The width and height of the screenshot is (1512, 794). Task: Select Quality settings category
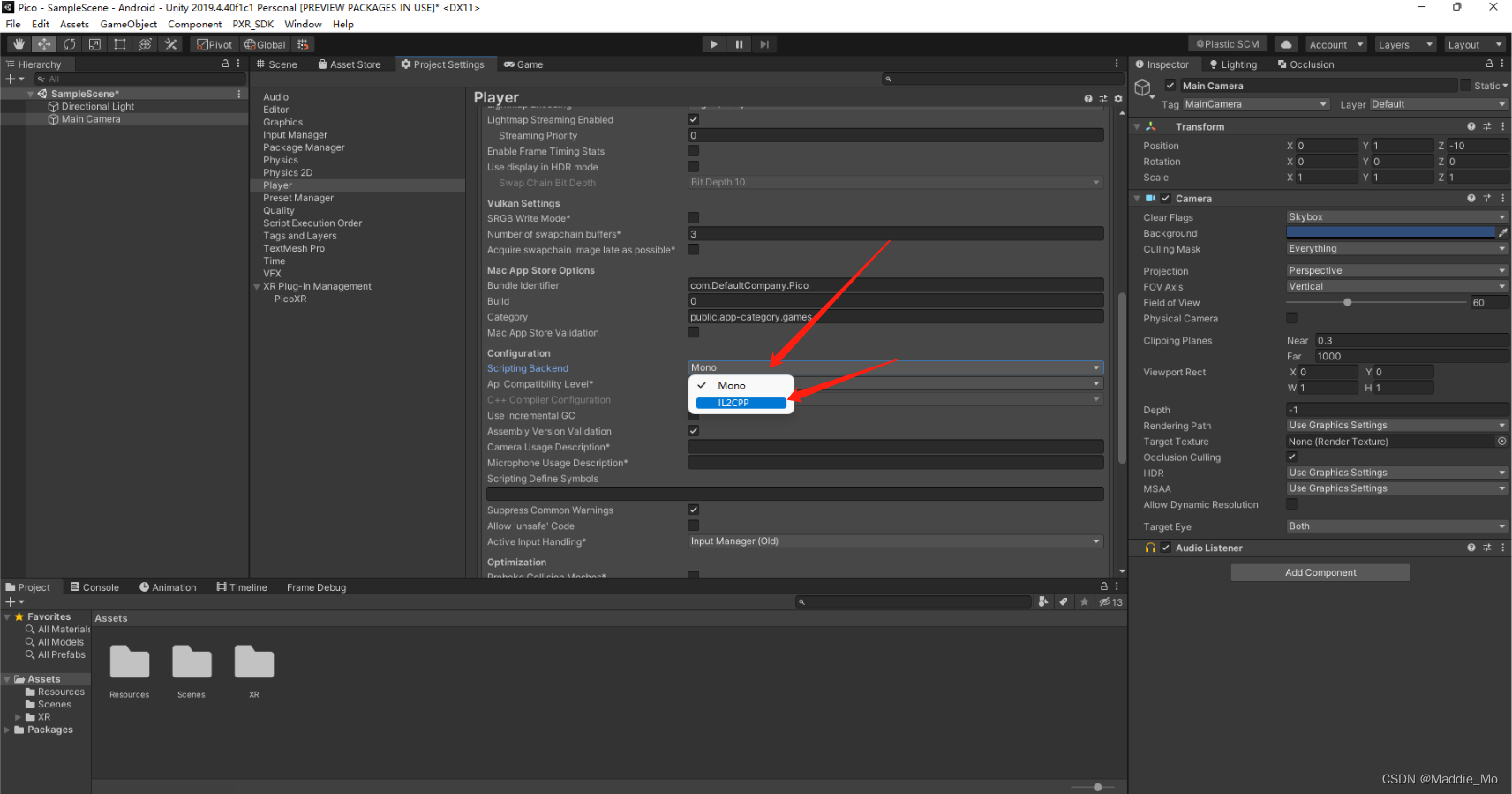[x=279, y=210]
